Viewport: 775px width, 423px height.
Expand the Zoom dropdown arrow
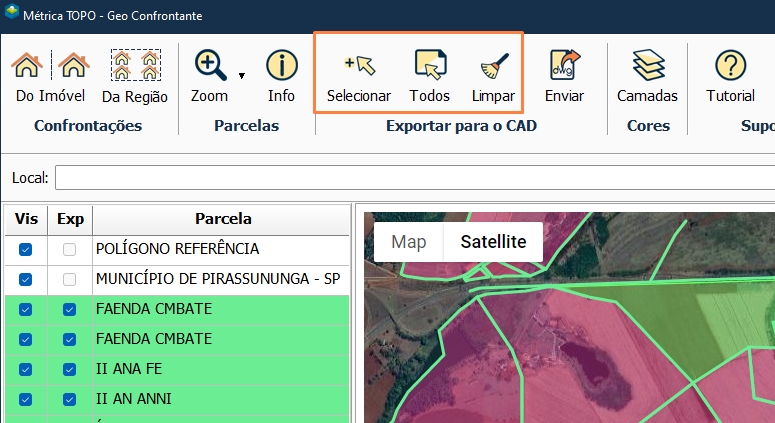(241, 76)
